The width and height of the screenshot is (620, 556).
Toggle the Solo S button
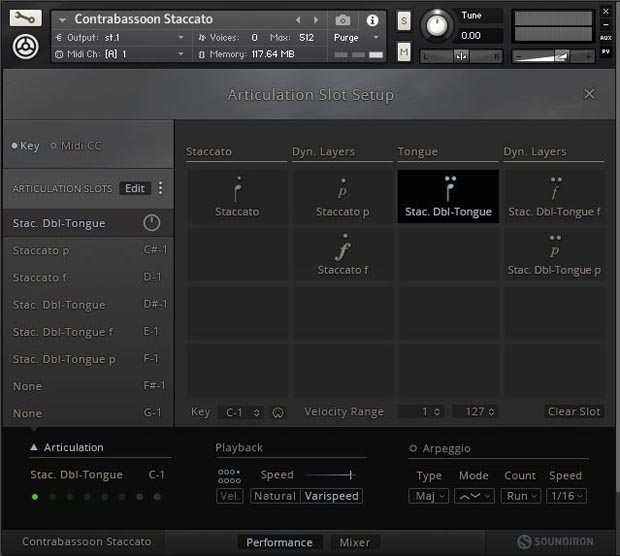point(404,21)
